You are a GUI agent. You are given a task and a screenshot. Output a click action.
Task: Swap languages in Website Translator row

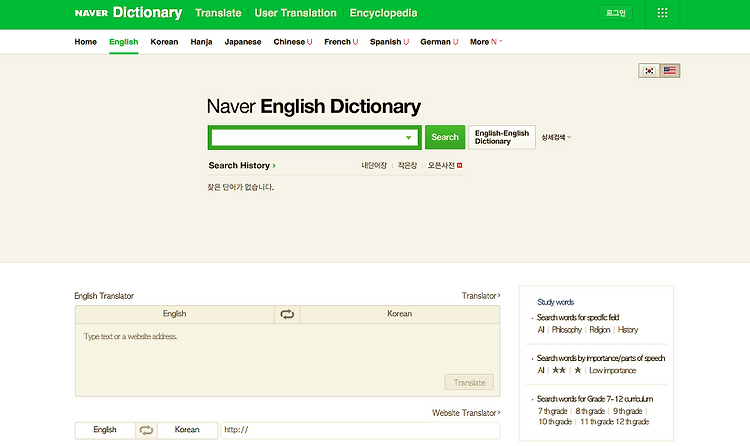[x=146, y=430]
